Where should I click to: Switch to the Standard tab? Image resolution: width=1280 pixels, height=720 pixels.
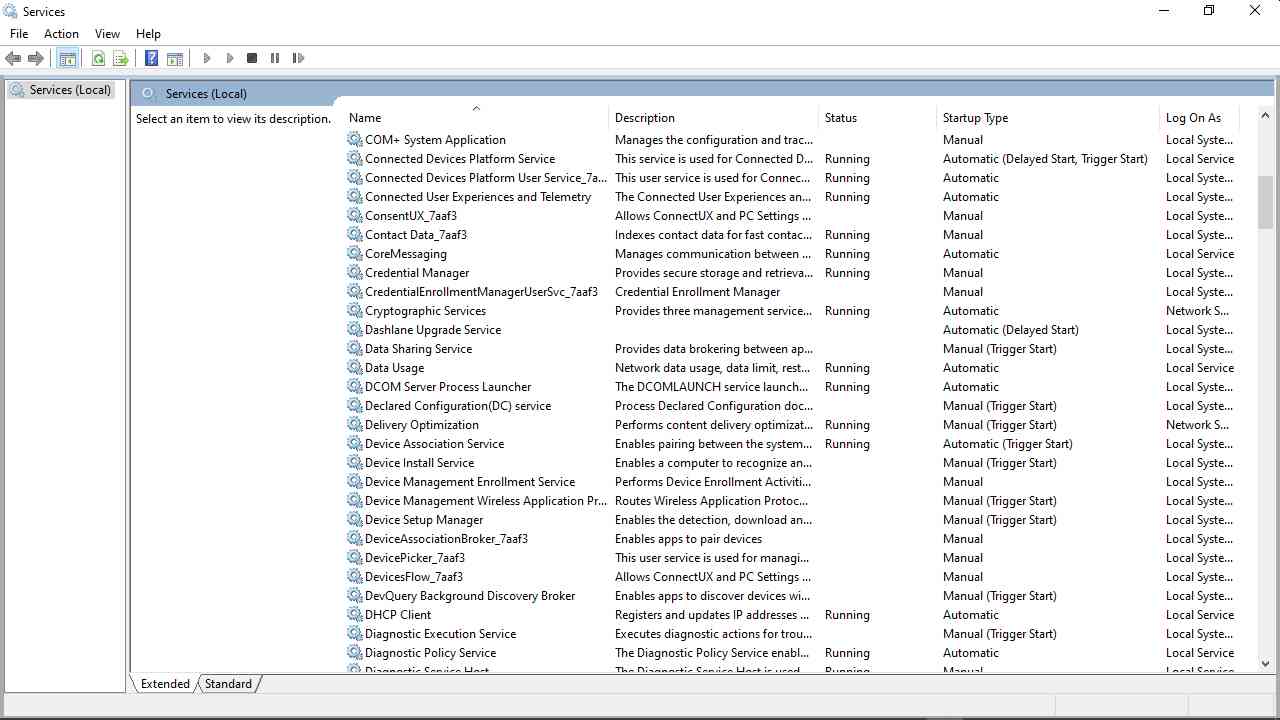(229, 684)
